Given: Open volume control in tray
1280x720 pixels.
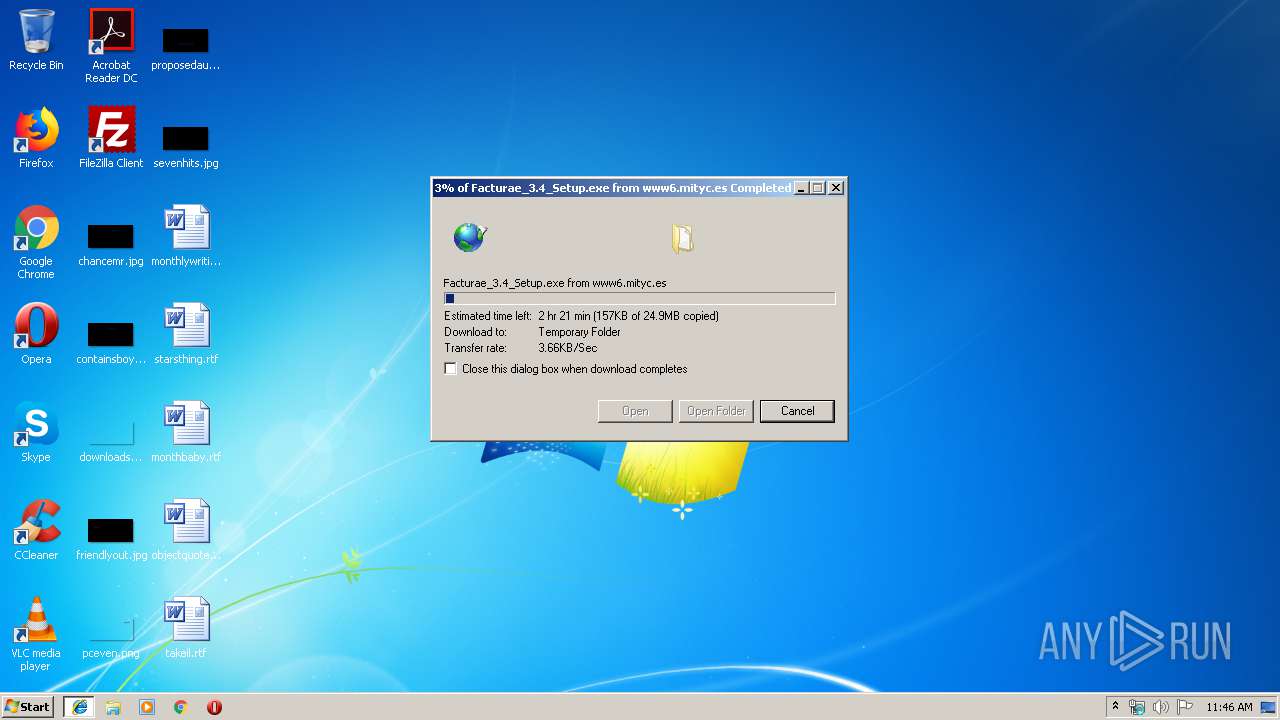Looking at the screenshot, I should coord(1161,707).
